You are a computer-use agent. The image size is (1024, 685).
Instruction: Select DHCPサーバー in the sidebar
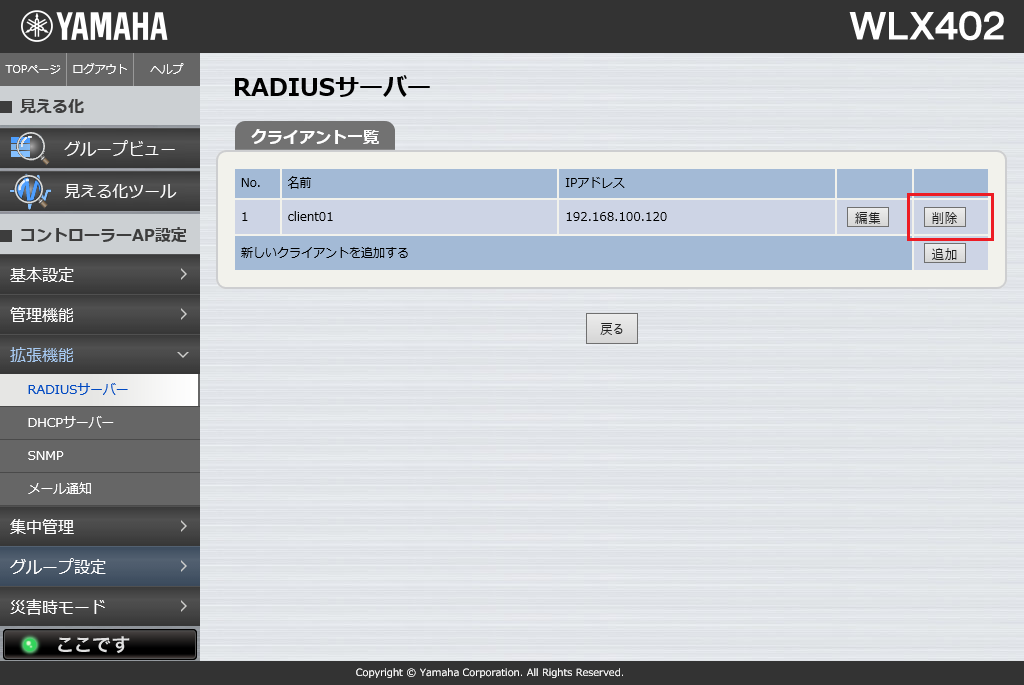tap(71, 423)
